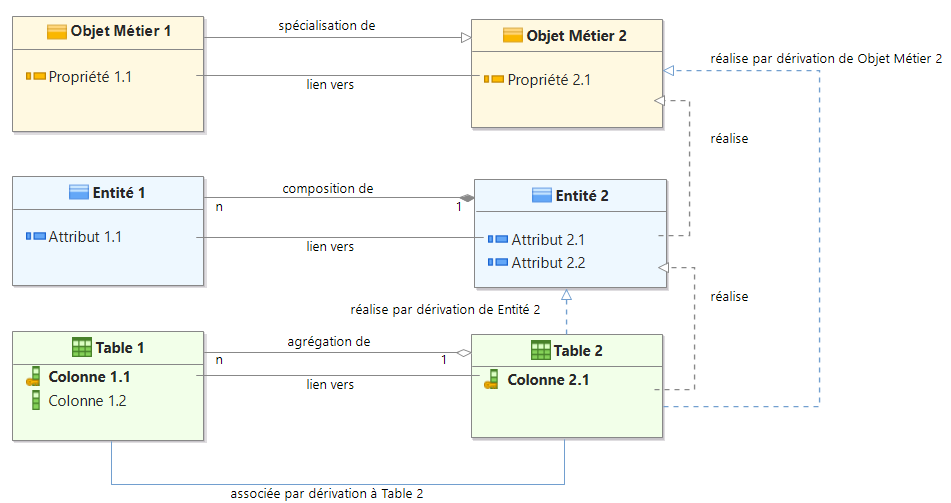Click the Entité 1 header icon

(79, 192)
